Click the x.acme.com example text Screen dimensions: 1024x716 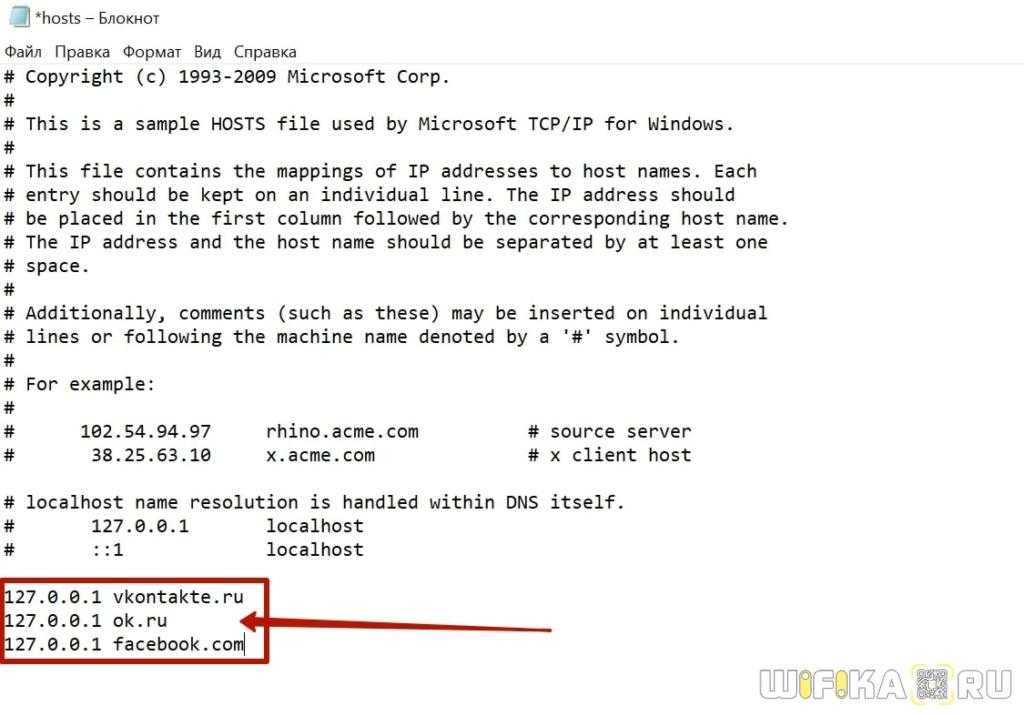coord(320,455)
